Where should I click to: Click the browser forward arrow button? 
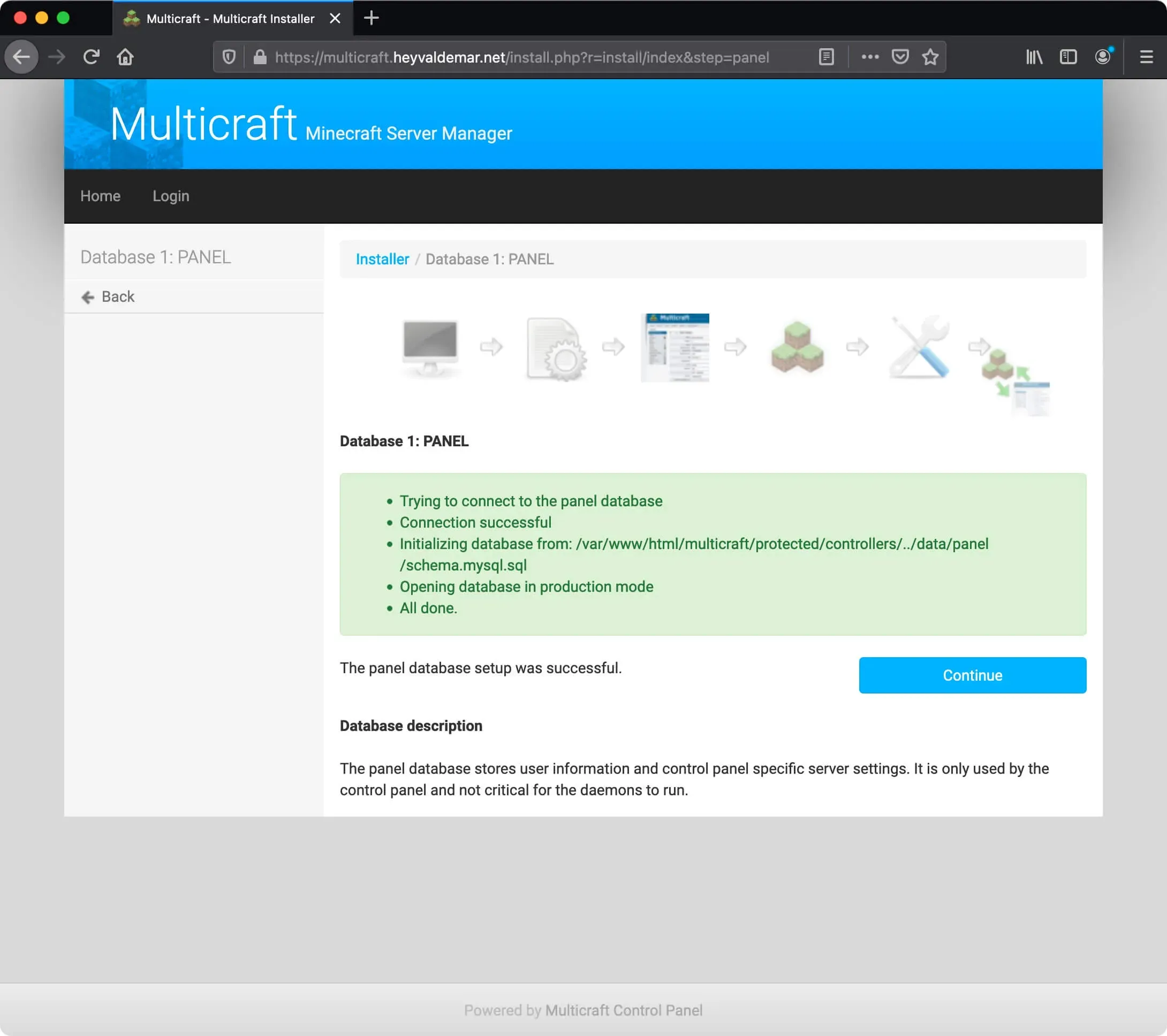pos(57,57)
